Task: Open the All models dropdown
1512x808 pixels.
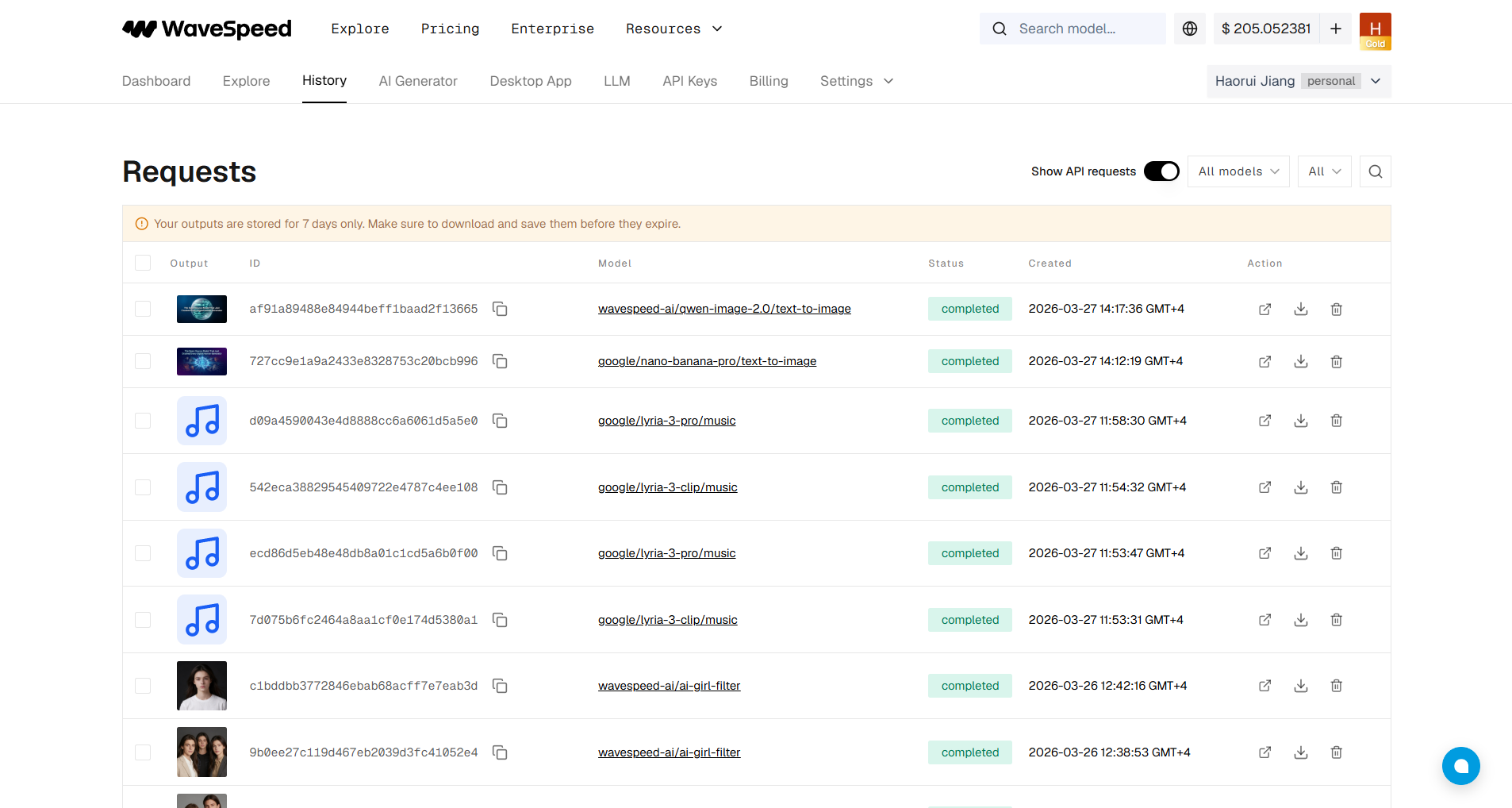Action: tap(1238, 171)
